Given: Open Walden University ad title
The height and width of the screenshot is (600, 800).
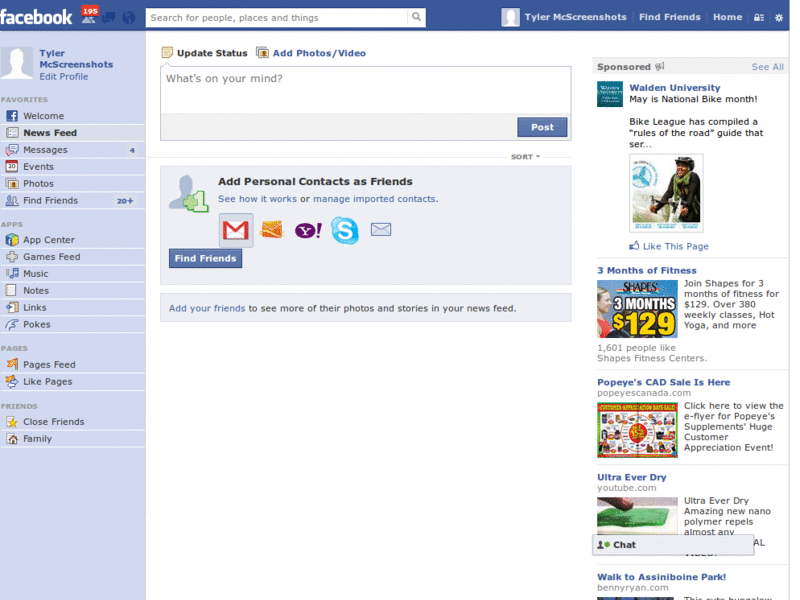Looking at the screenshot, I should 674,88.
